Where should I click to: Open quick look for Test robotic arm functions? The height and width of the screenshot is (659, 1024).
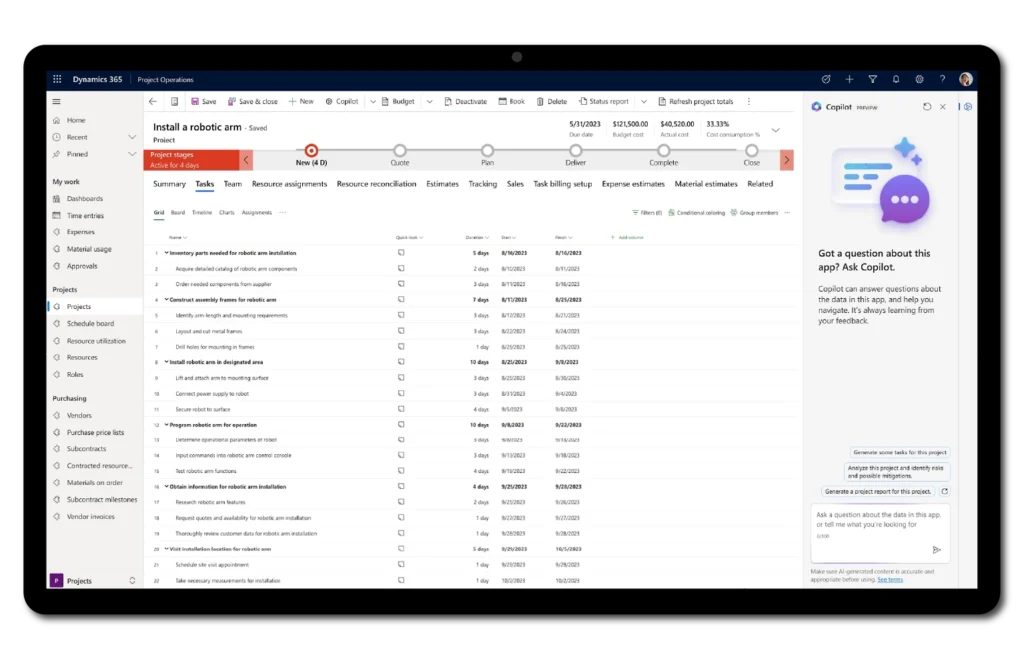(x=401, y=471)
